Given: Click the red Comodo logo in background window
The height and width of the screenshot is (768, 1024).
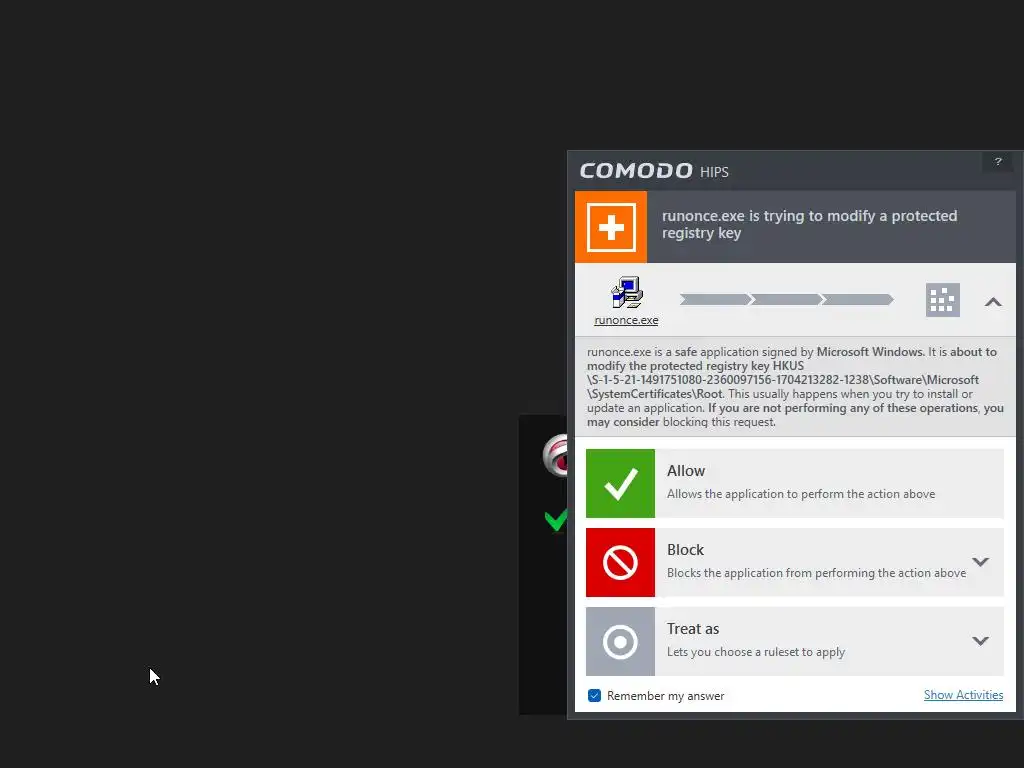Looking at the screenshot, I should tap(555, 455).
